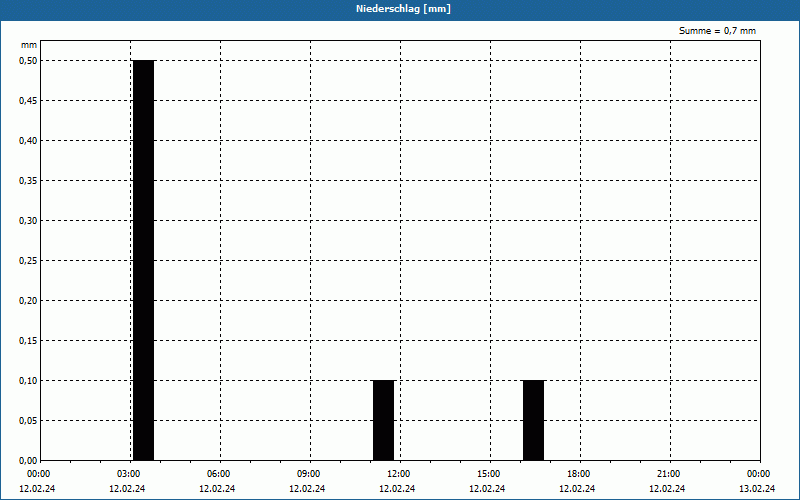
Task: Click the 0,10 y-axis value
Action: click(x=28, y=381)
